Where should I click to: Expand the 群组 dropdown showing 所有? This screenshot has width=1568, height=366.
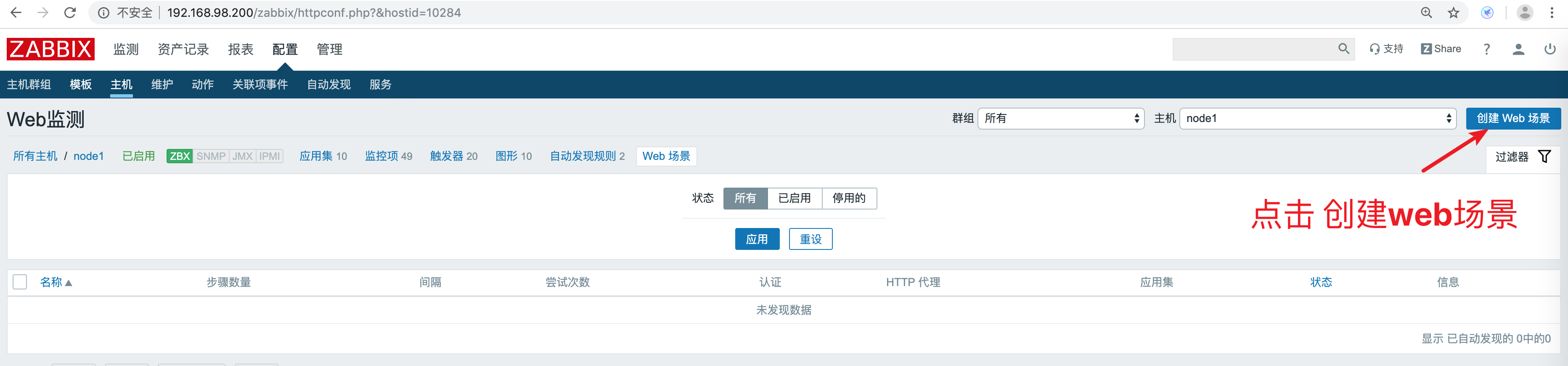[1060, 119]
